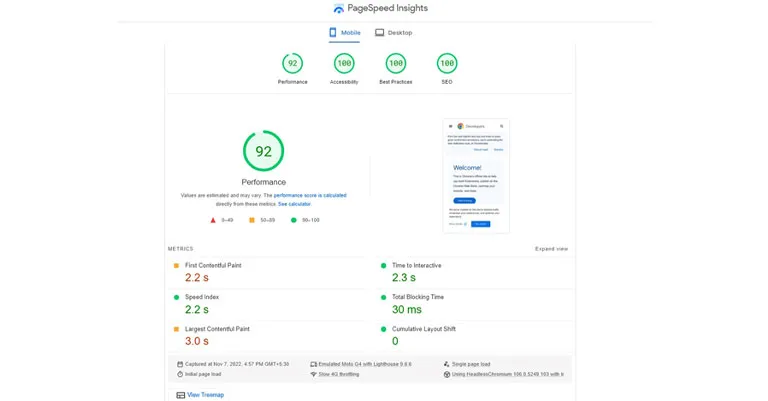Click the green dot next to Cumulative Layout Shift

(384, 329)
